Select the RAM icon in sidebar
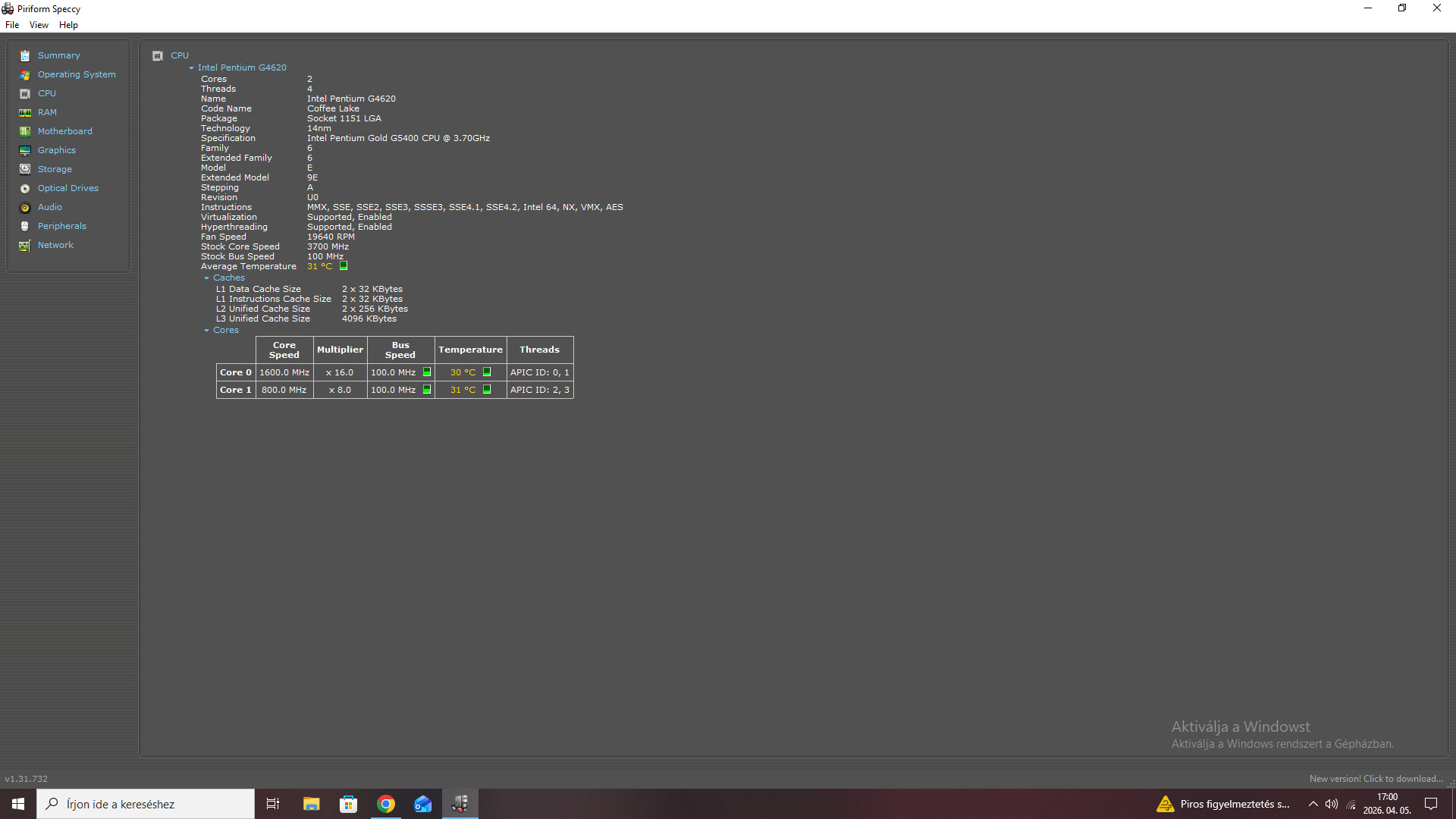 tap(25, 112)
